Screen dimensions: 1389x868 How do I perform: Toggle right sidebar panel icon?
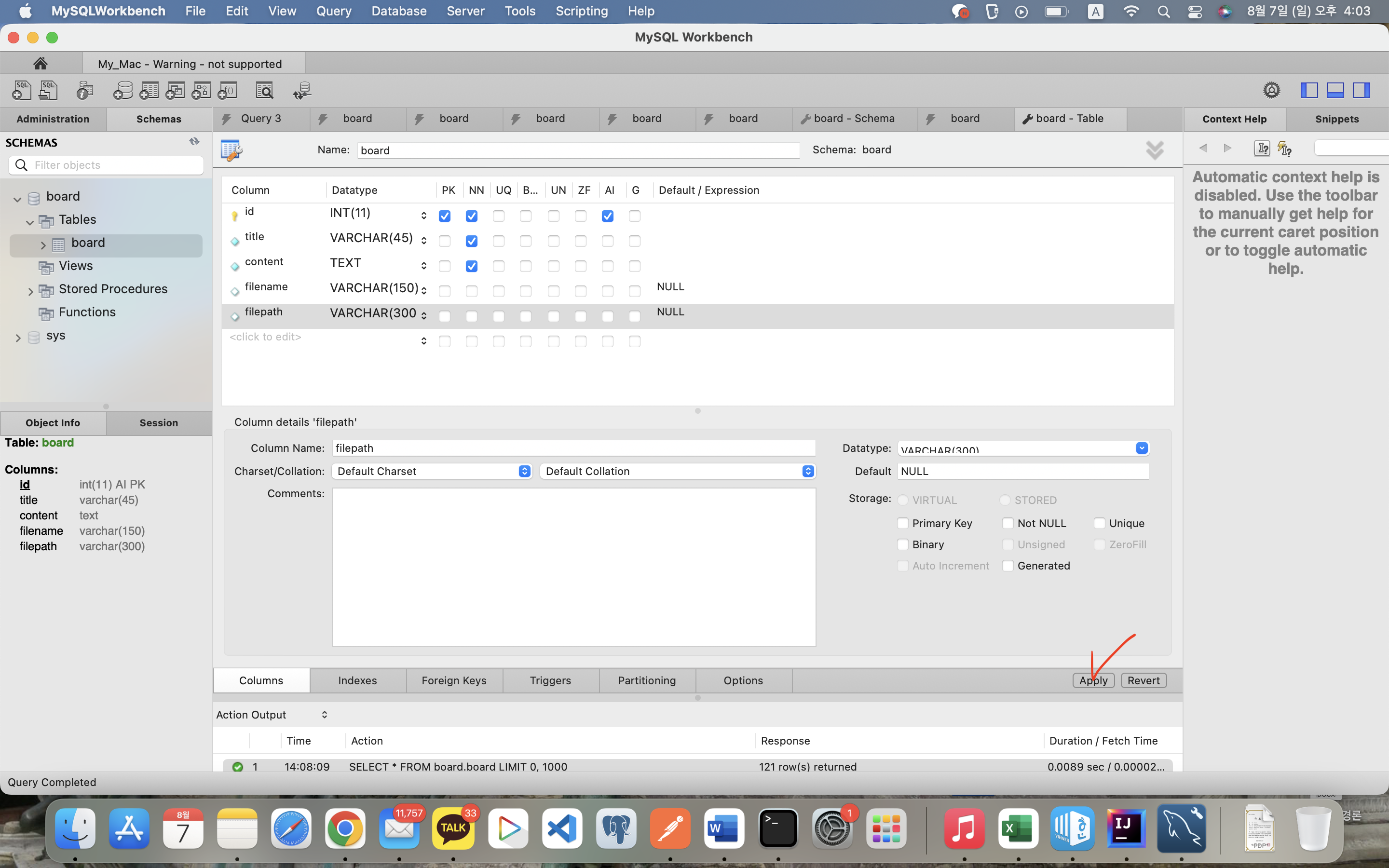pyautogui.click(x=1362, y=90)
